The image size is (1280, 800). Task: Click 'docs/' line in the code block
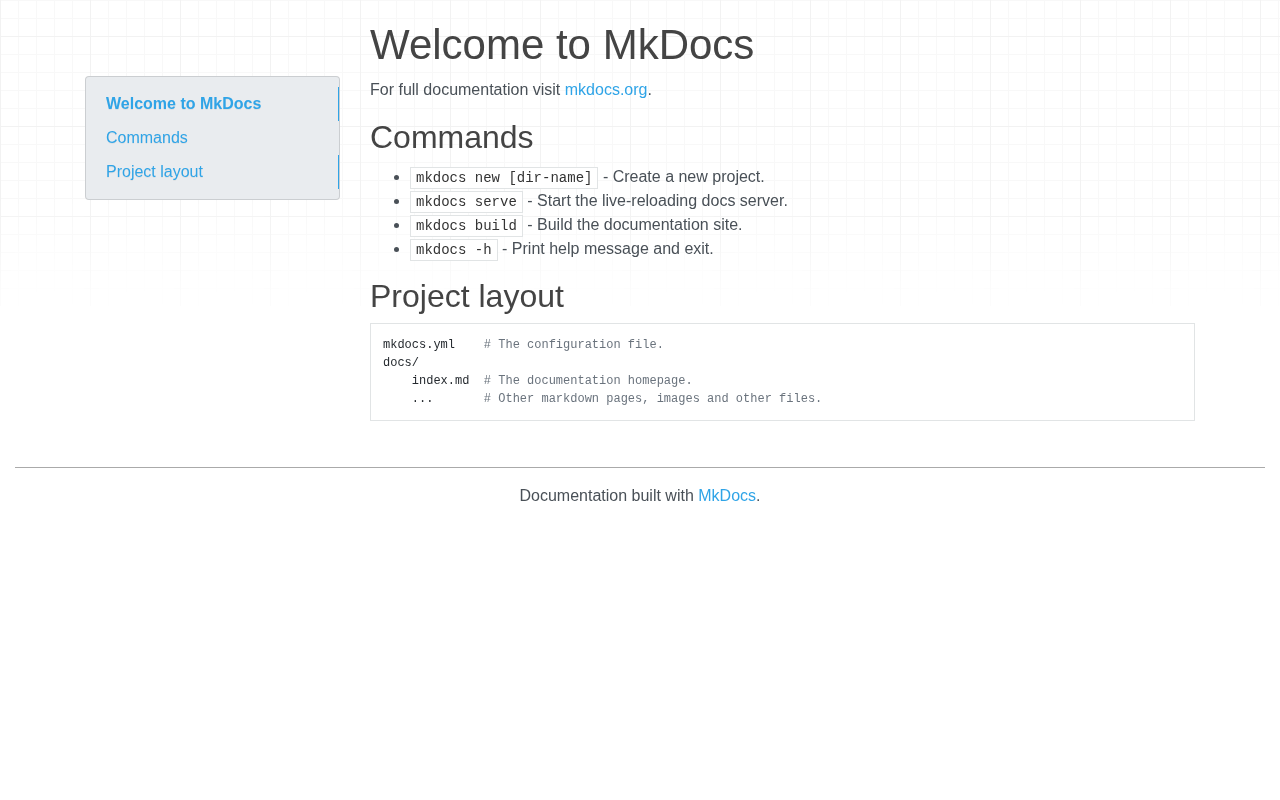(x=401, y=363)
